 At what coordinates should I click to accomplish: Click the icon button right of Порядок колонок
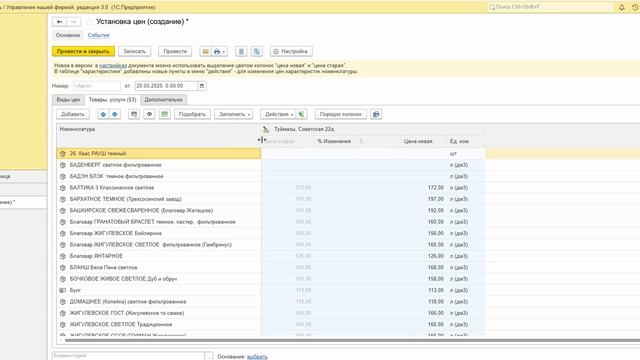click(376, 114)
